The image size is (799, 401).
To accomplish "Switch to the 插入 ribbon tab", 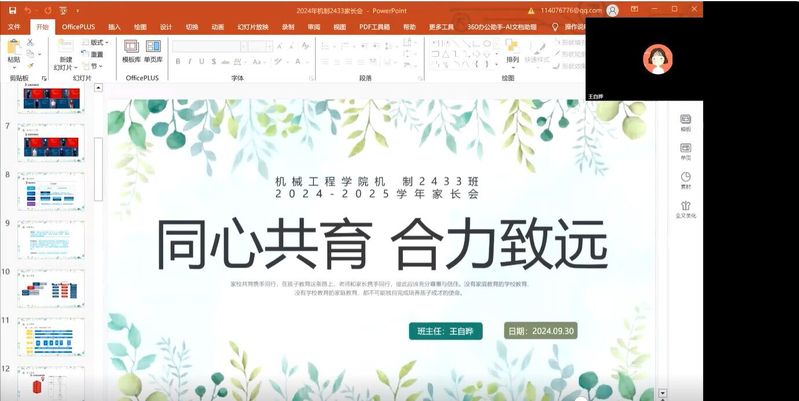I will click(x=115, y=27).
